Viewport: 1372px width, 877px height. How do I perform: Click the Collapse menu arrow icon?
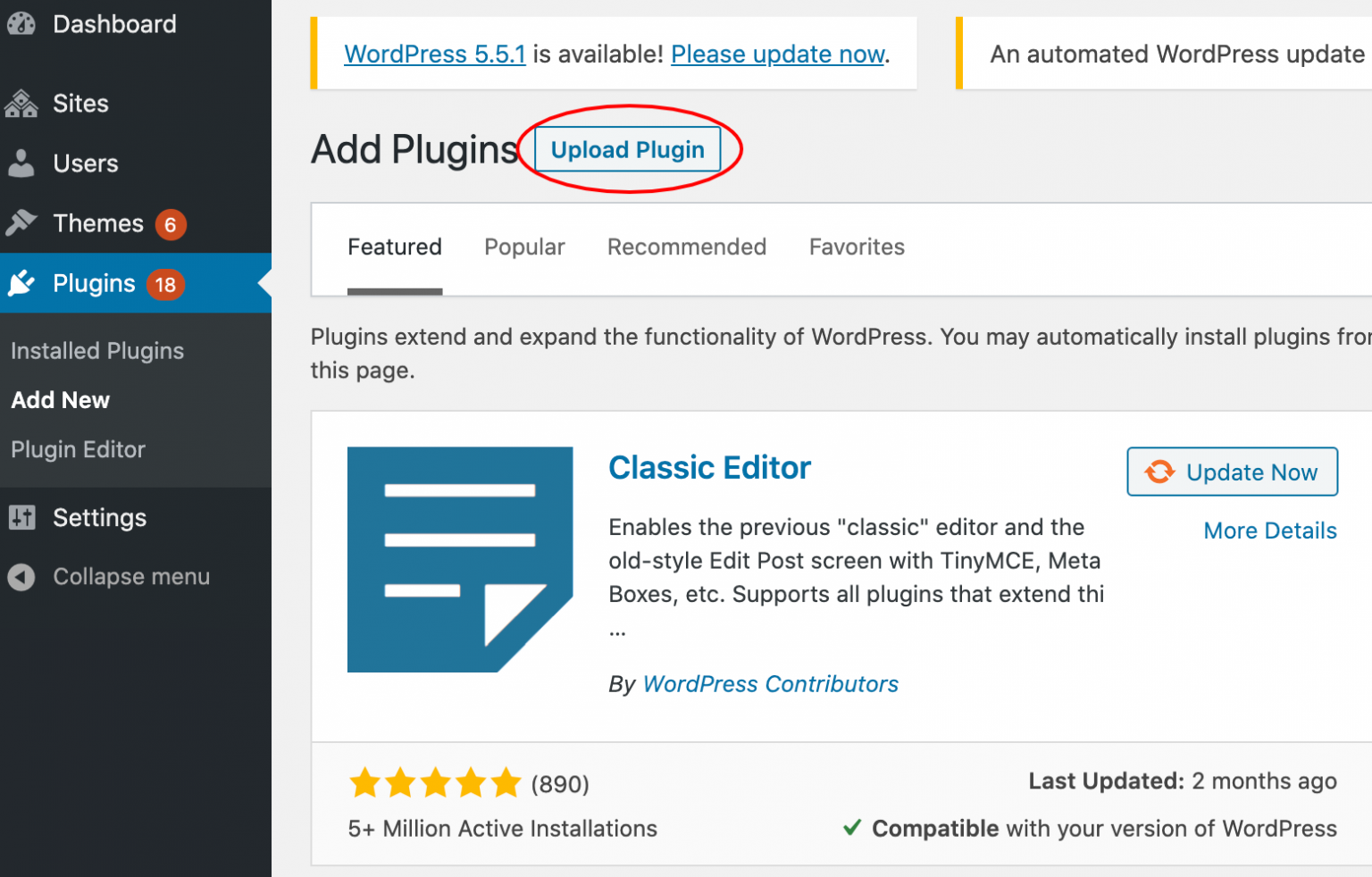pos(21,577)
